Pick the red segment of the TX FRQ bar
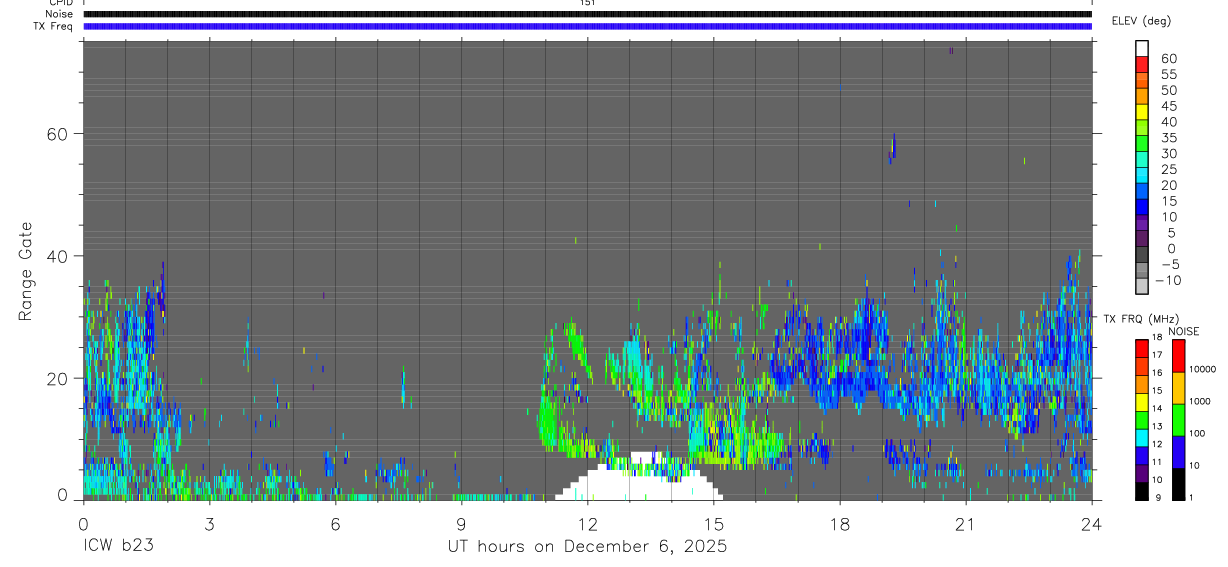This screenshot has height=567, width=1228. (1142, 348)
